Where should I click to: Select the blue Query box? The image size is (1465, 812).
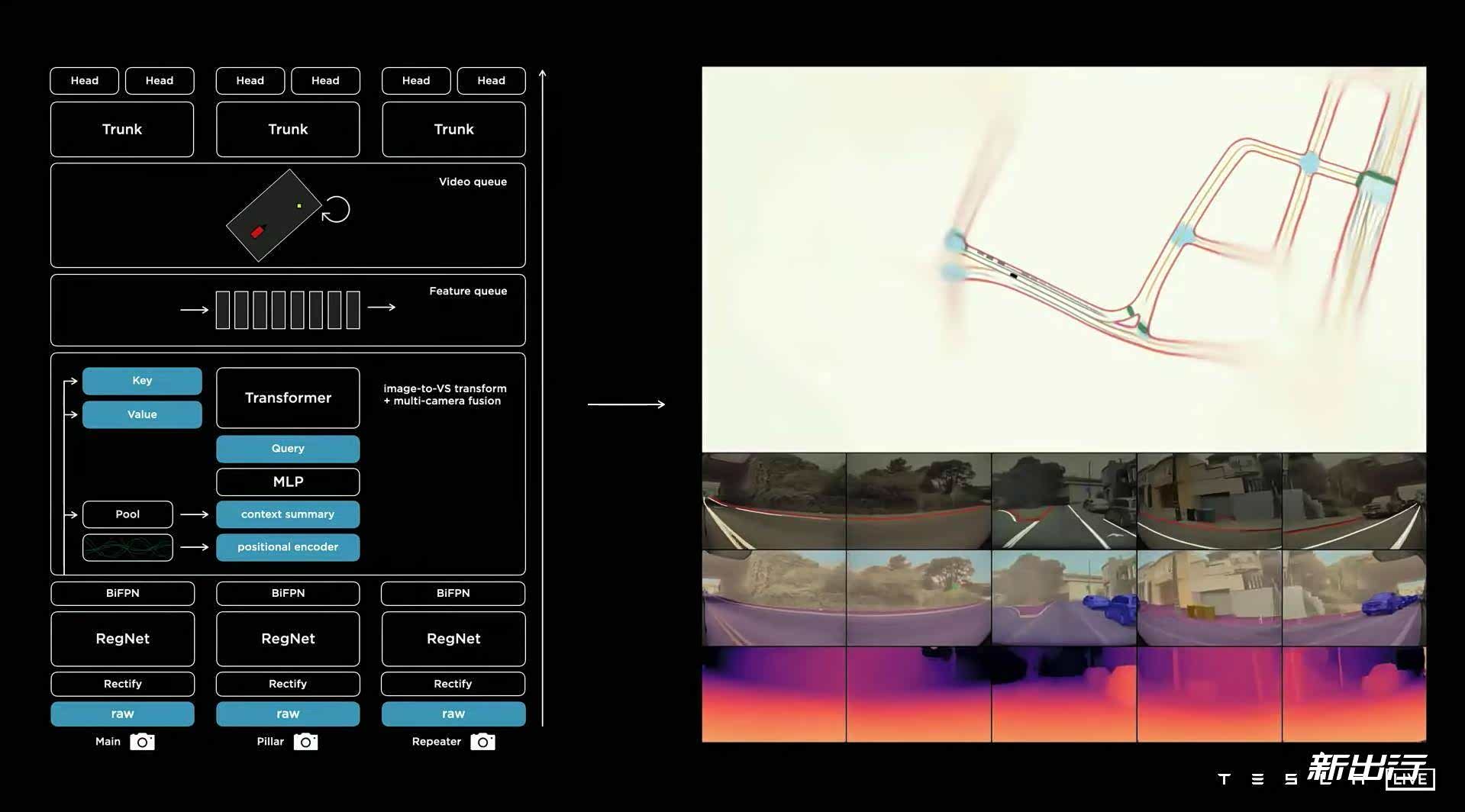(288, 449)
